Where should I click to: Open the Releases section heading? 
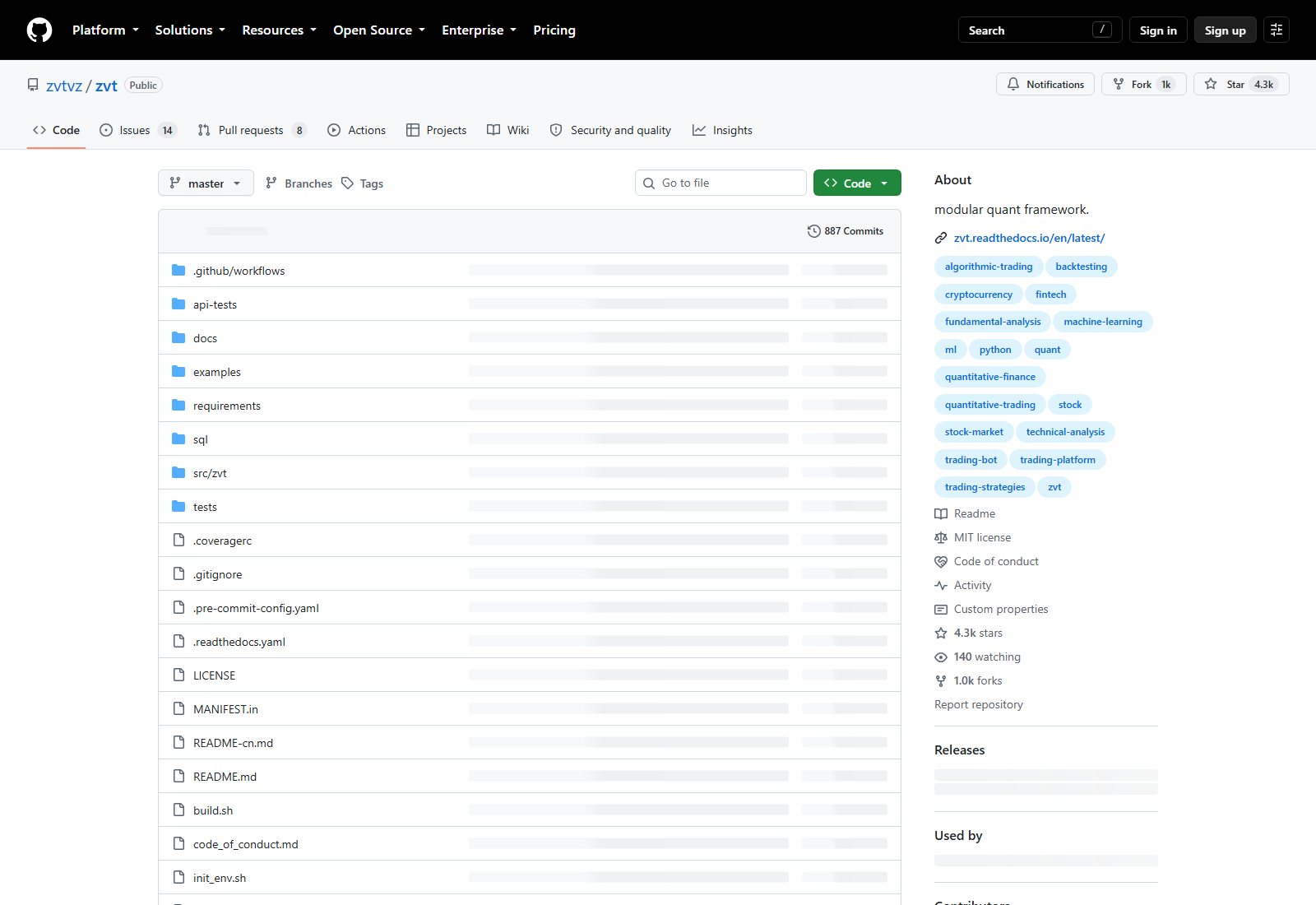pyautogui.click(x=959, y=750)
